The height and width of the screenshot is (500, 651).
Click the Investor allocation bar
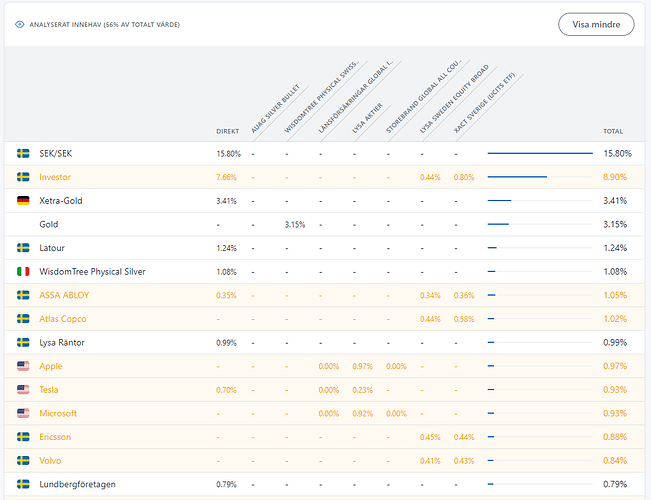coord(540,177)
